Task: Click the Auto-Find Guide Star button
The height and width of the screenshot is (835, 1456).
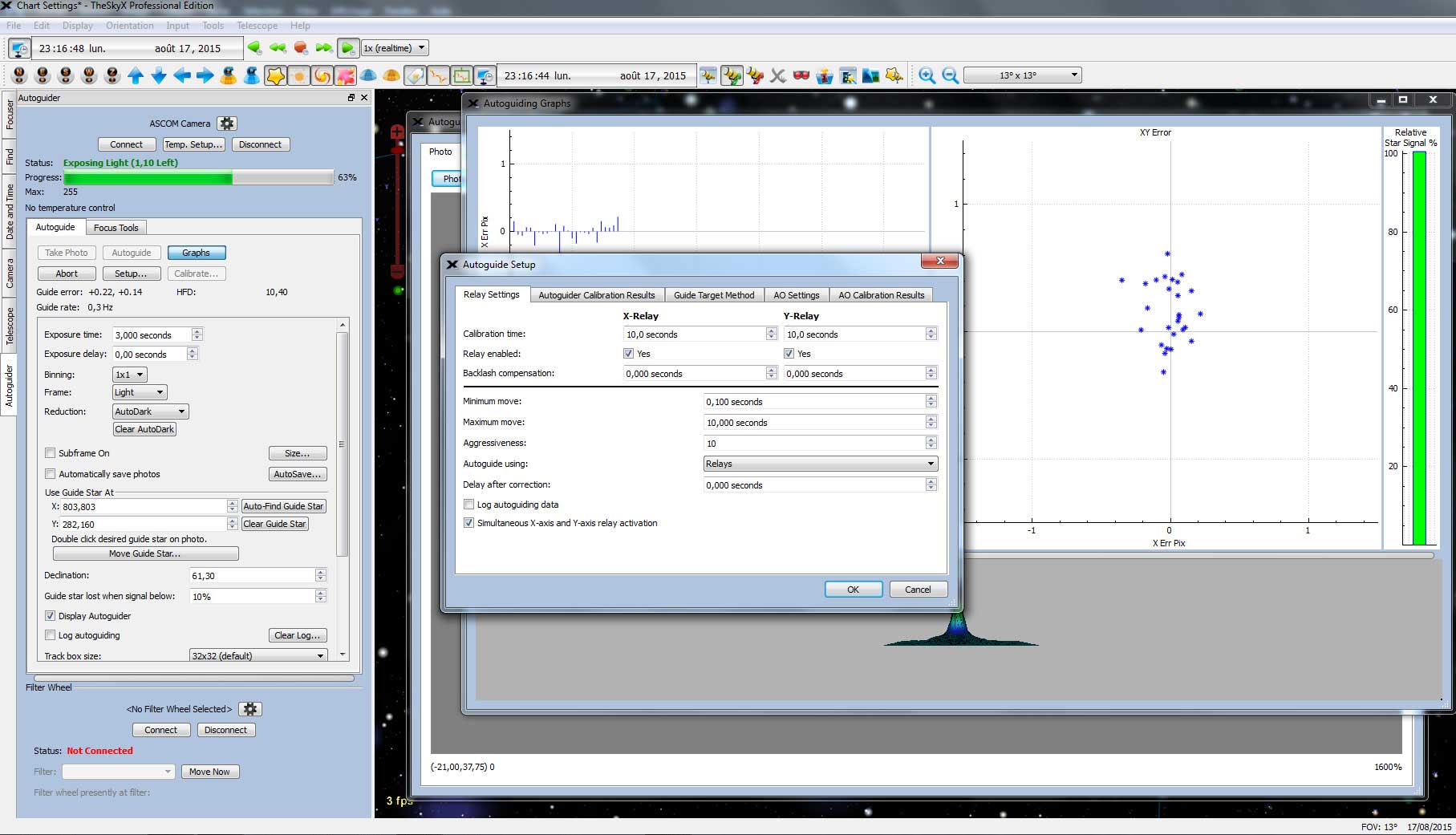Action: click(x=283, y=506)
